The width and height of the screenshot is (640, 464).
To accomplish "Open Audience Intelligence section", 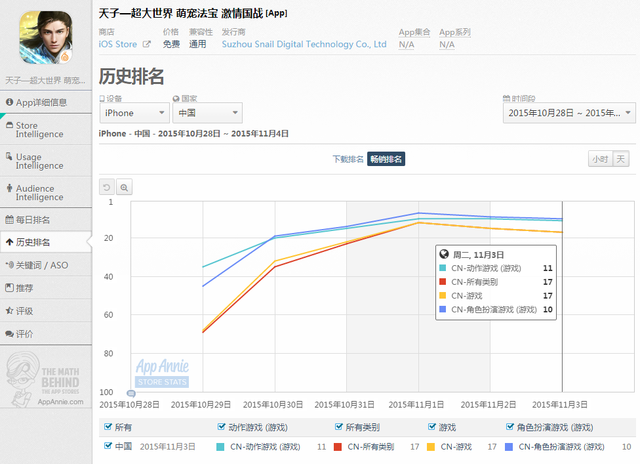I will tap(46, 193).
